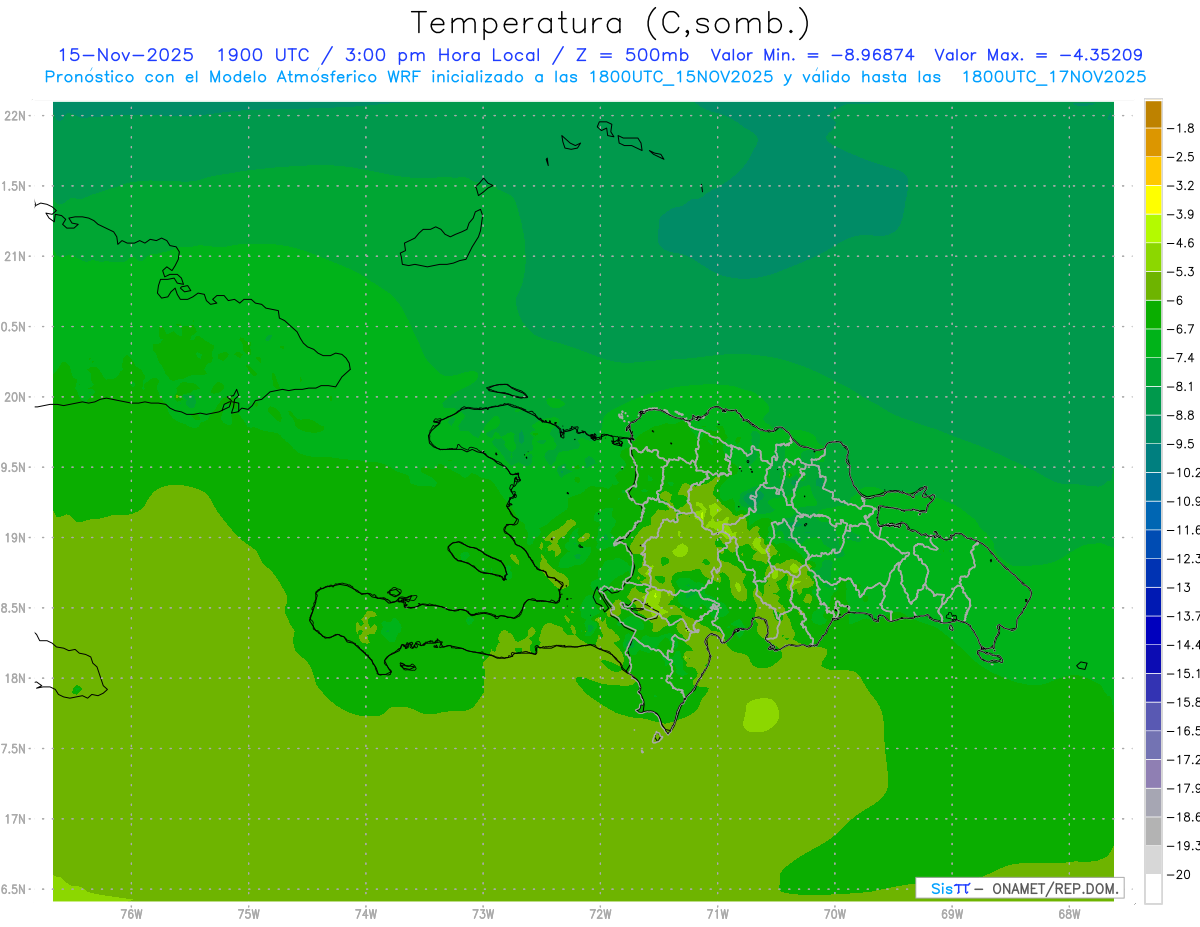Click the "20N" latitude axis label

coord(16,397)
